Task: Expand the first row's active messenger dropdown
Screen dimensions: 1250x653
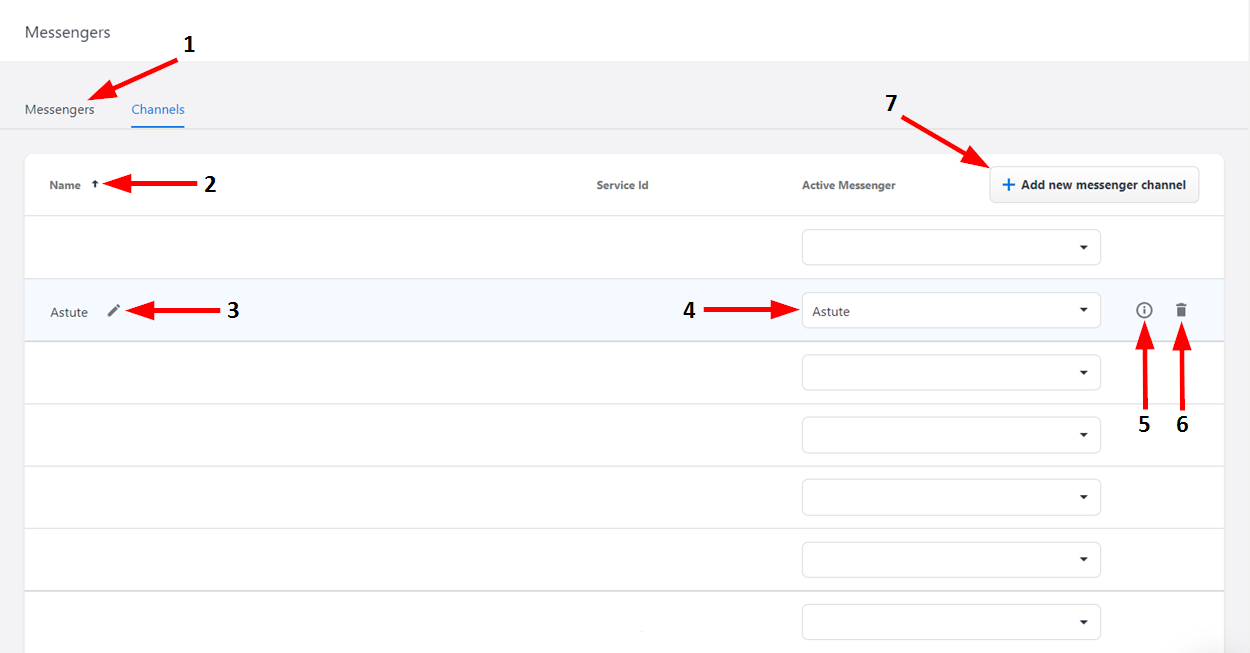Action: click(x=950, y=248)
